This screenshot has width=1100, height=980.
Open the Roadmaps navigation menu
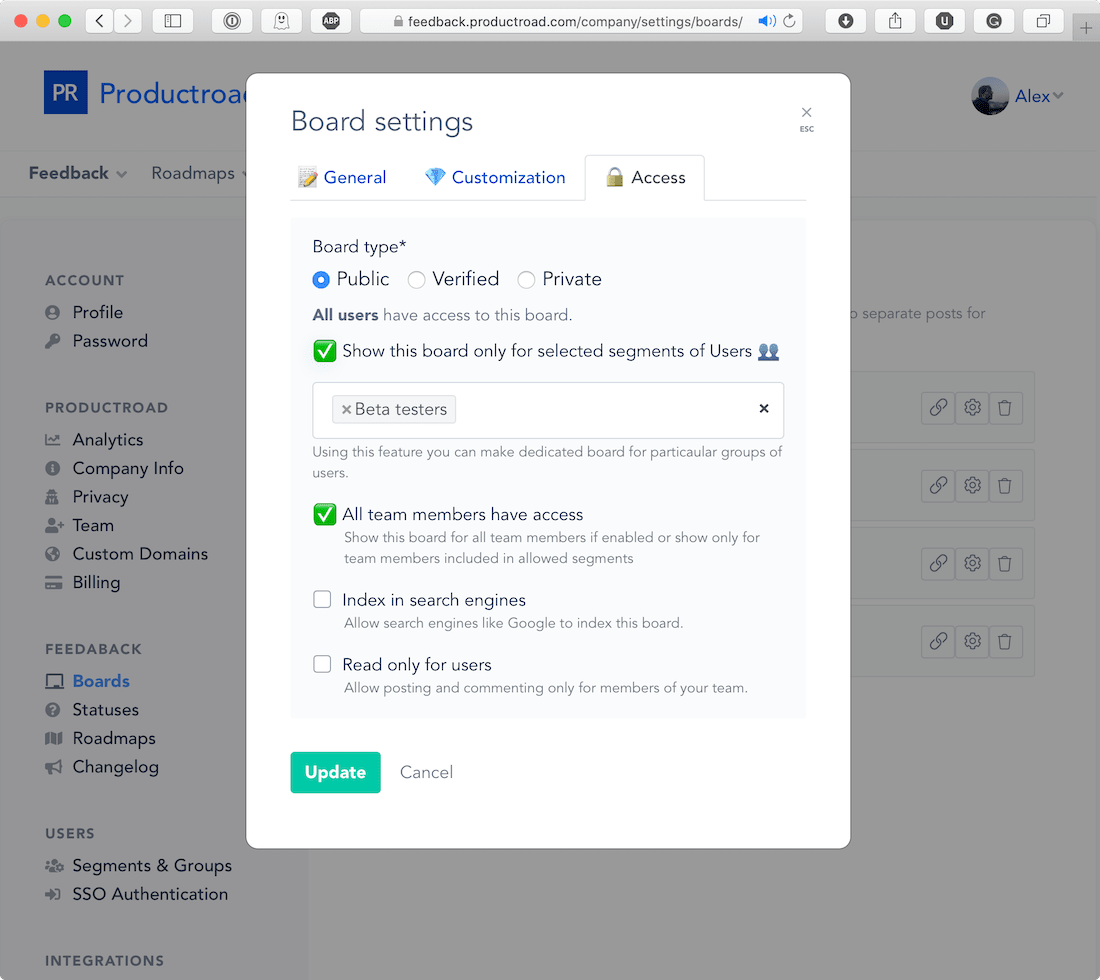tap(198, 173)
